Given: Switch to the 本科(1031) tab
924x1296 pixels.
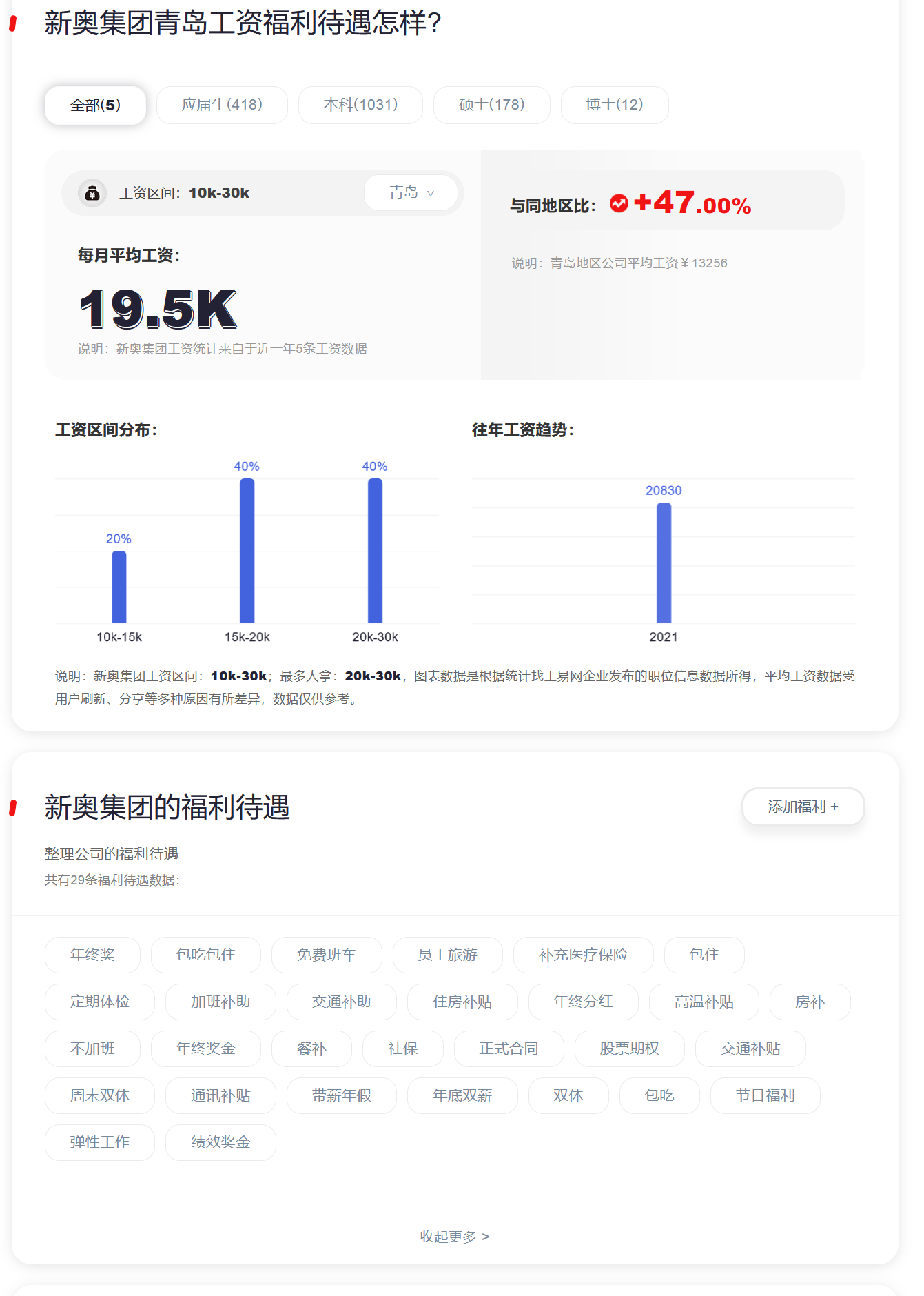Looking at the screenshot, I should coord(360,105).
